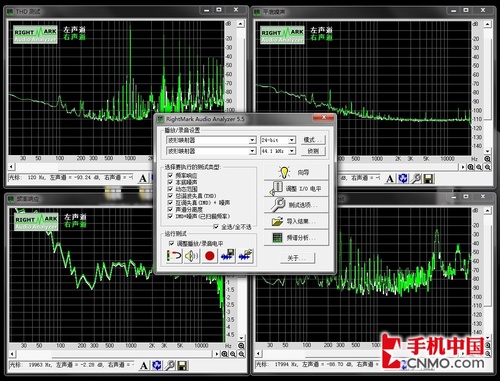Click the A text icon in 频率响应 window
Image resolution: width=500 pixels, height=381 pixels.
tap(144, 366)
